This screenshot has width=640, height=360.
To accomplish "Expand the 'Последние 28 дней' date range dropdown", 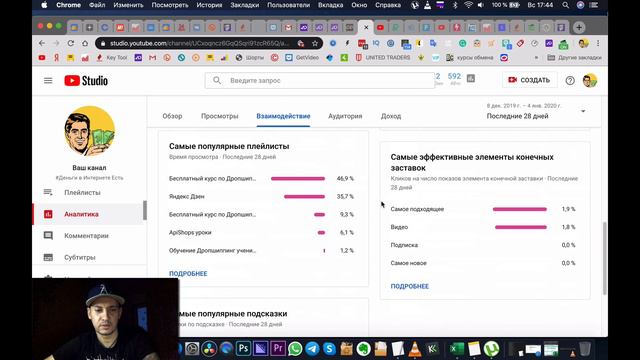I will click(536, 111).
